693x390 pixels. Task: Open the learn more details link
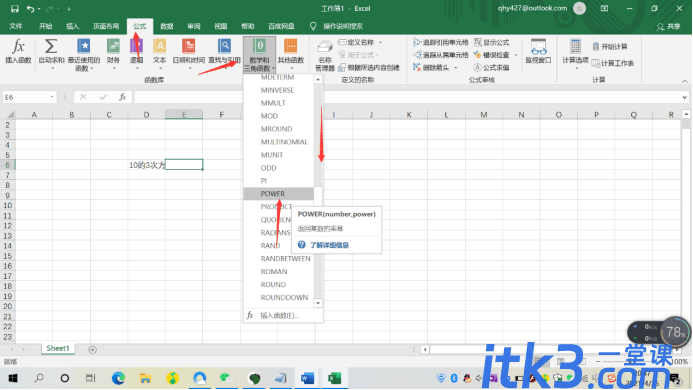(329, 245)
